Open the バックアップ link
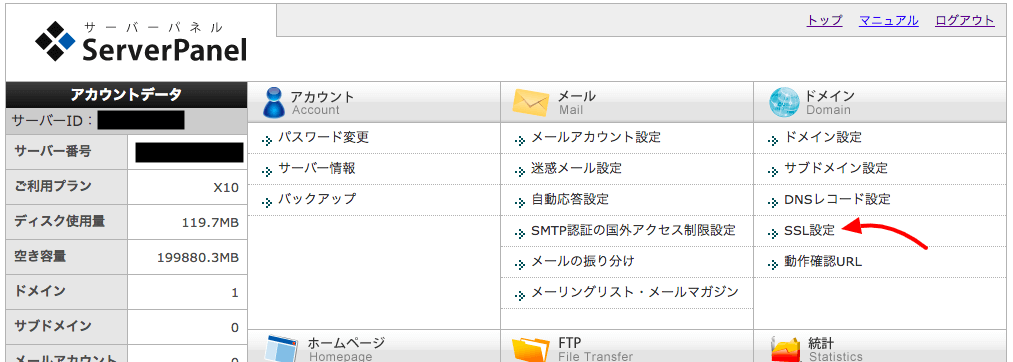This screenshot has height=362, width=1013. (x=317, y=199)
